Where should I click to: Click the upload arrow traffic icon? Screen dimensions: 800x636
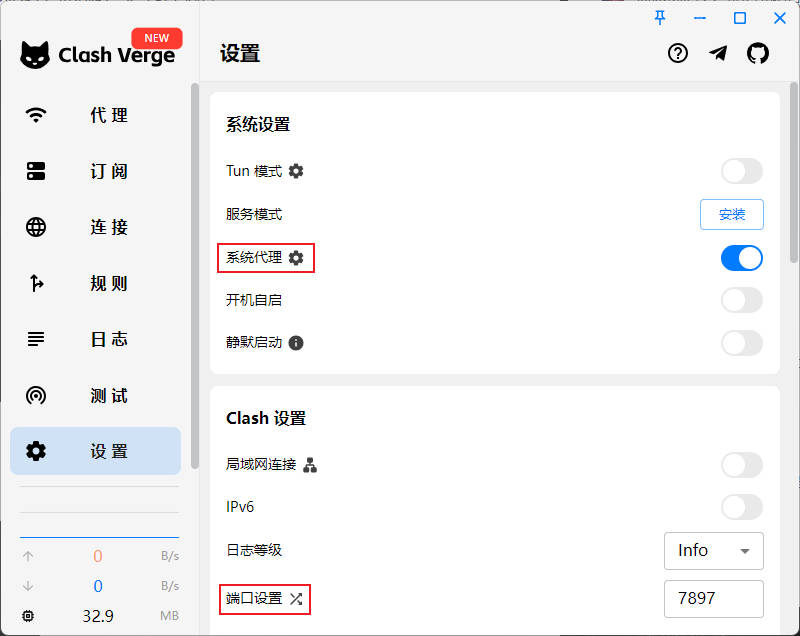[x=28, y=556]
